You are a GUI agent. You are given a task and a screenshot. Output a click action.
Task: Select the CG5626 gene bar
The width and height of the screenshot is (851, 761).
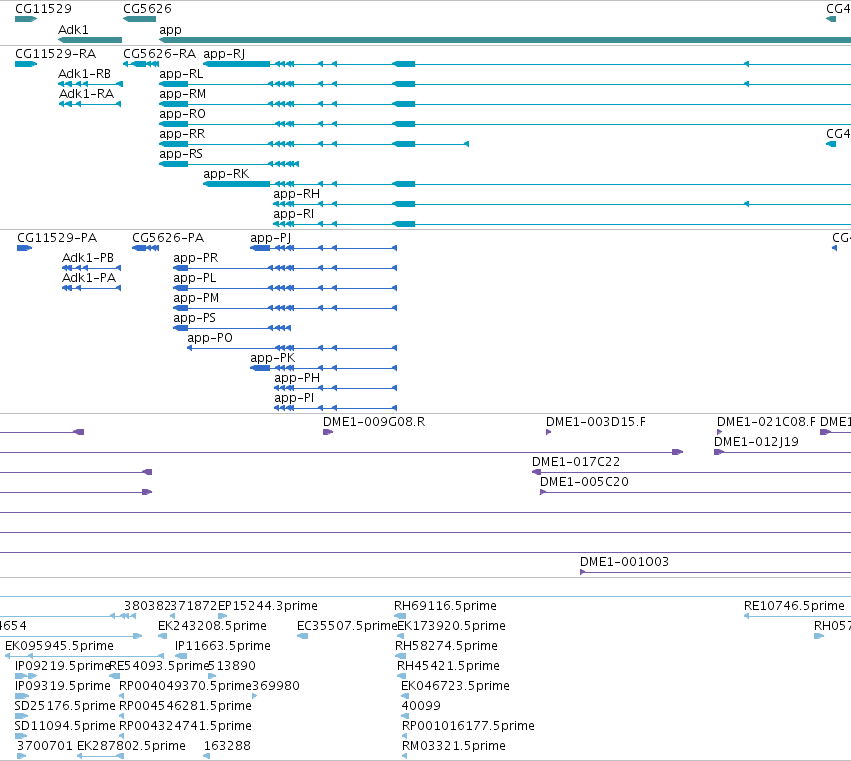click(x=139, y=19)
